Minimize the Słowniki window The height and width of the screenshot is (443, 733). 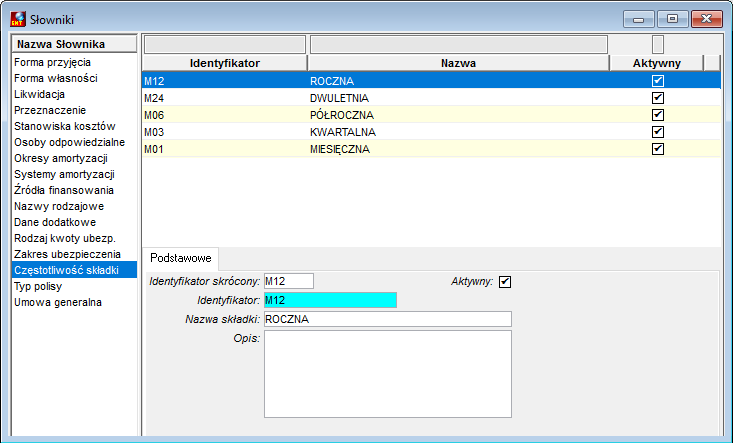(639, 19)
